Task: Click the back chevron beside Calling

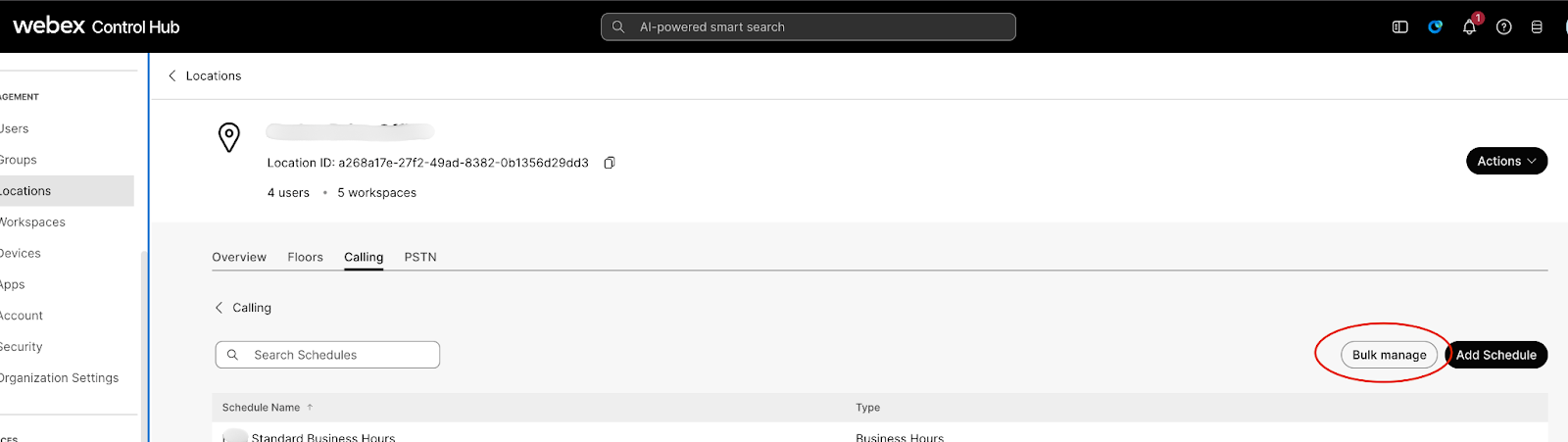Action: pos(219,308)
